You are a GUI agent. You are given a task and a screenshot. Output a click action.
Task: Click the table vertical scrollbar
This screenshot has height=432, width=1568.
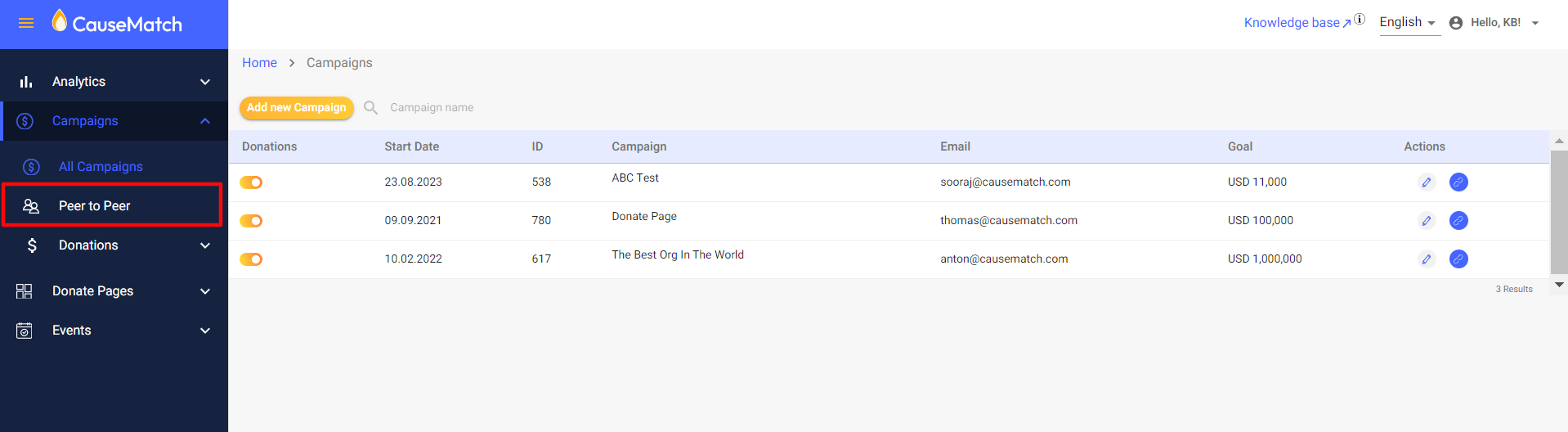click(x=1559, y=213)
